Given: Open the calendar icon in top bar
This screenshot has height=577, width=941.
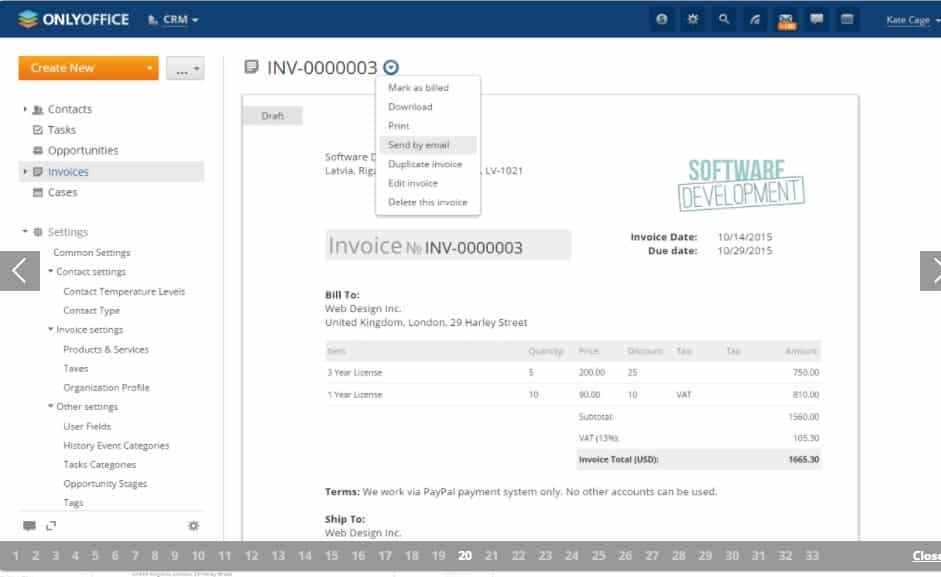Looking at the screenshot, I should pos(847,19).
